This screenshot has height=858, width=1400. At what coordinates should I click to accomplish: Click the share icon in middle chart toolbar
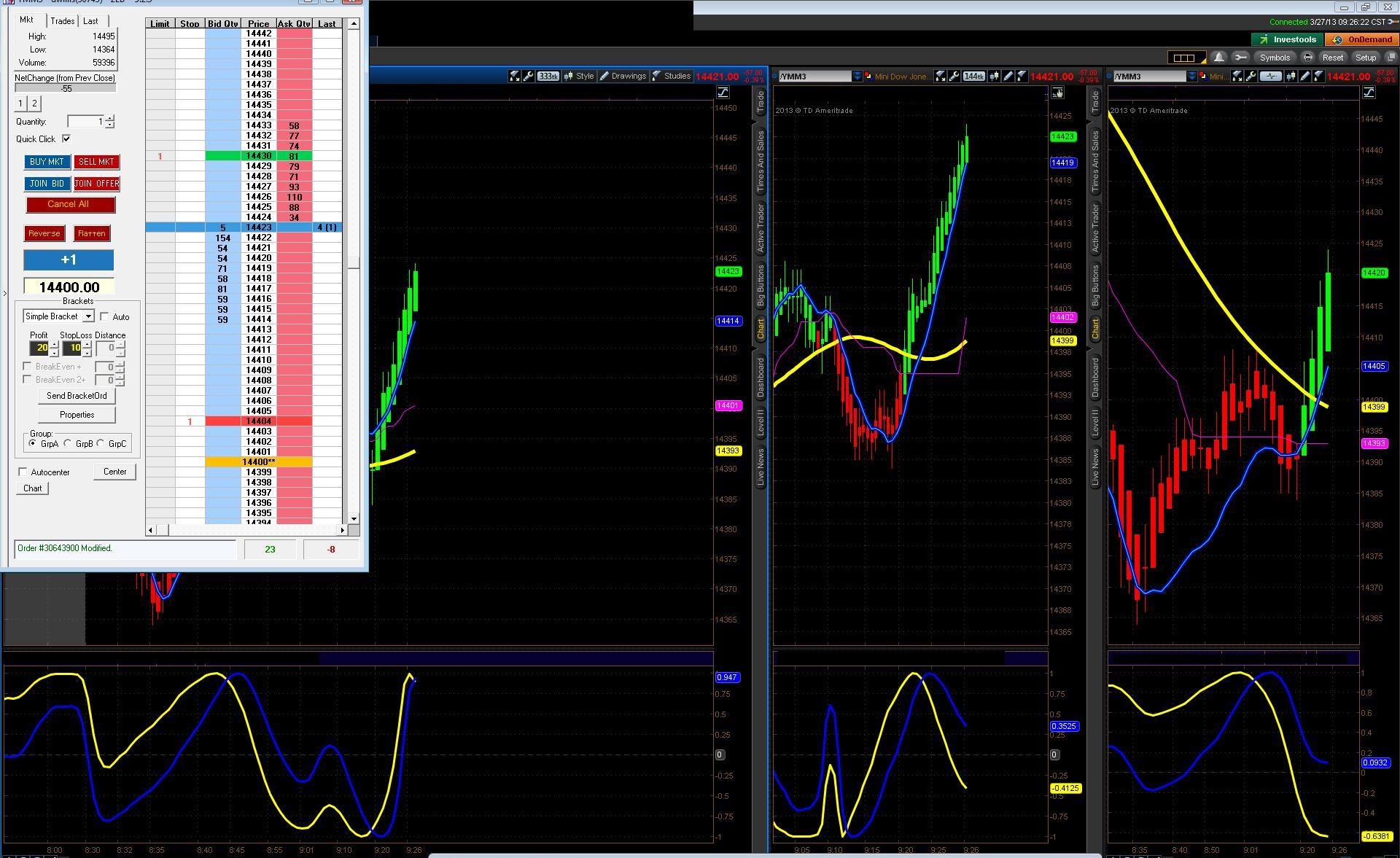941,76
